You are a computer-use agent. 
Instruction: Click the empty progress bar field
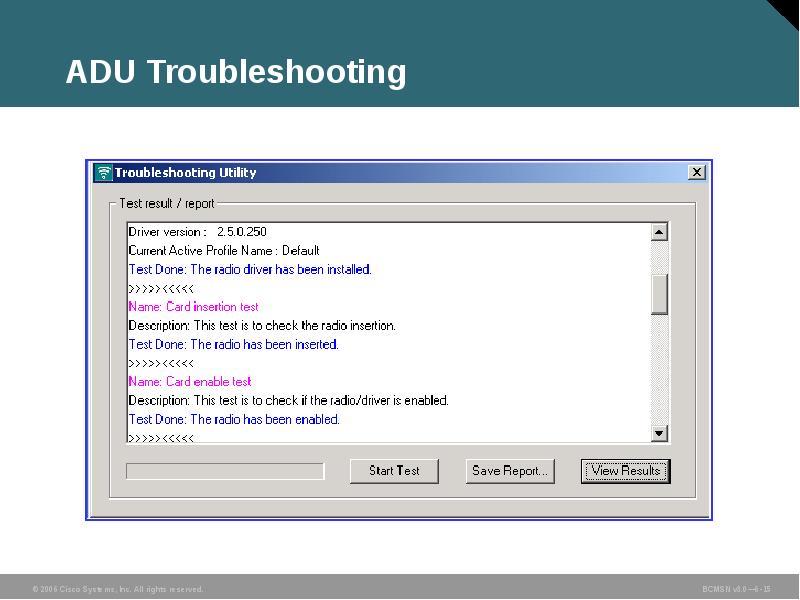(227, 470)
